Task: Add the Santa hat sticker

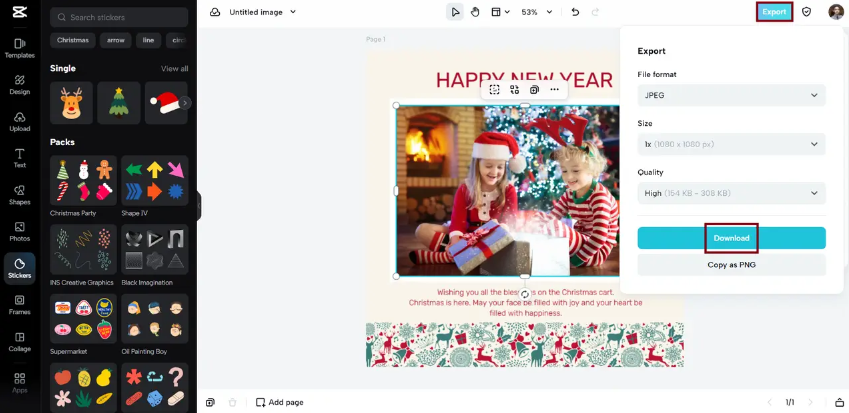Action: (x=166, y=103)
